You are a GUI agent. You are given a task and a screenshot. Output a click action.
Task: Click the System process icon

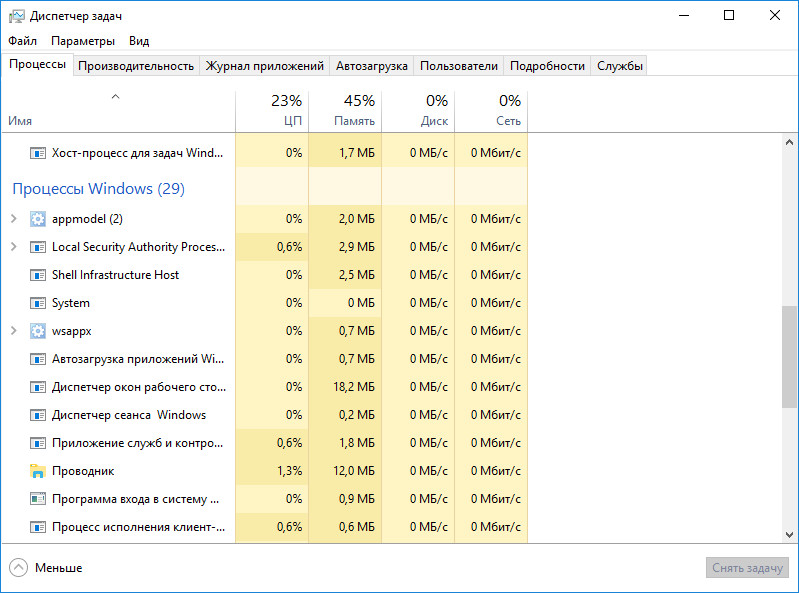(x=38, y=303)
